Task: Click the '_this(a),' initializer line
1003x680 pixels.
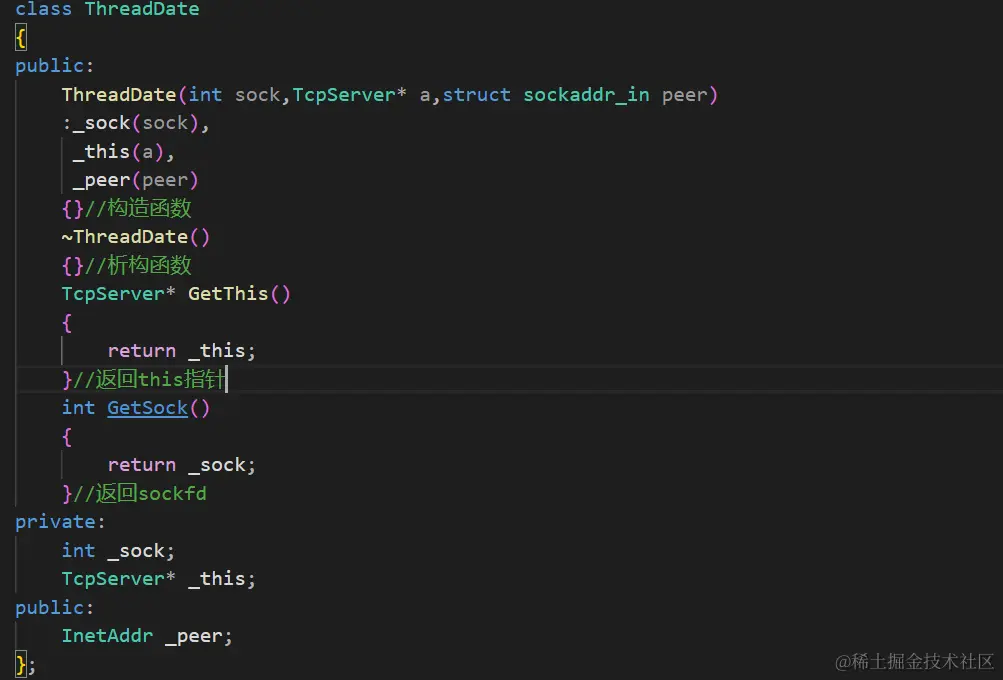Action: (x=123, y=152)
